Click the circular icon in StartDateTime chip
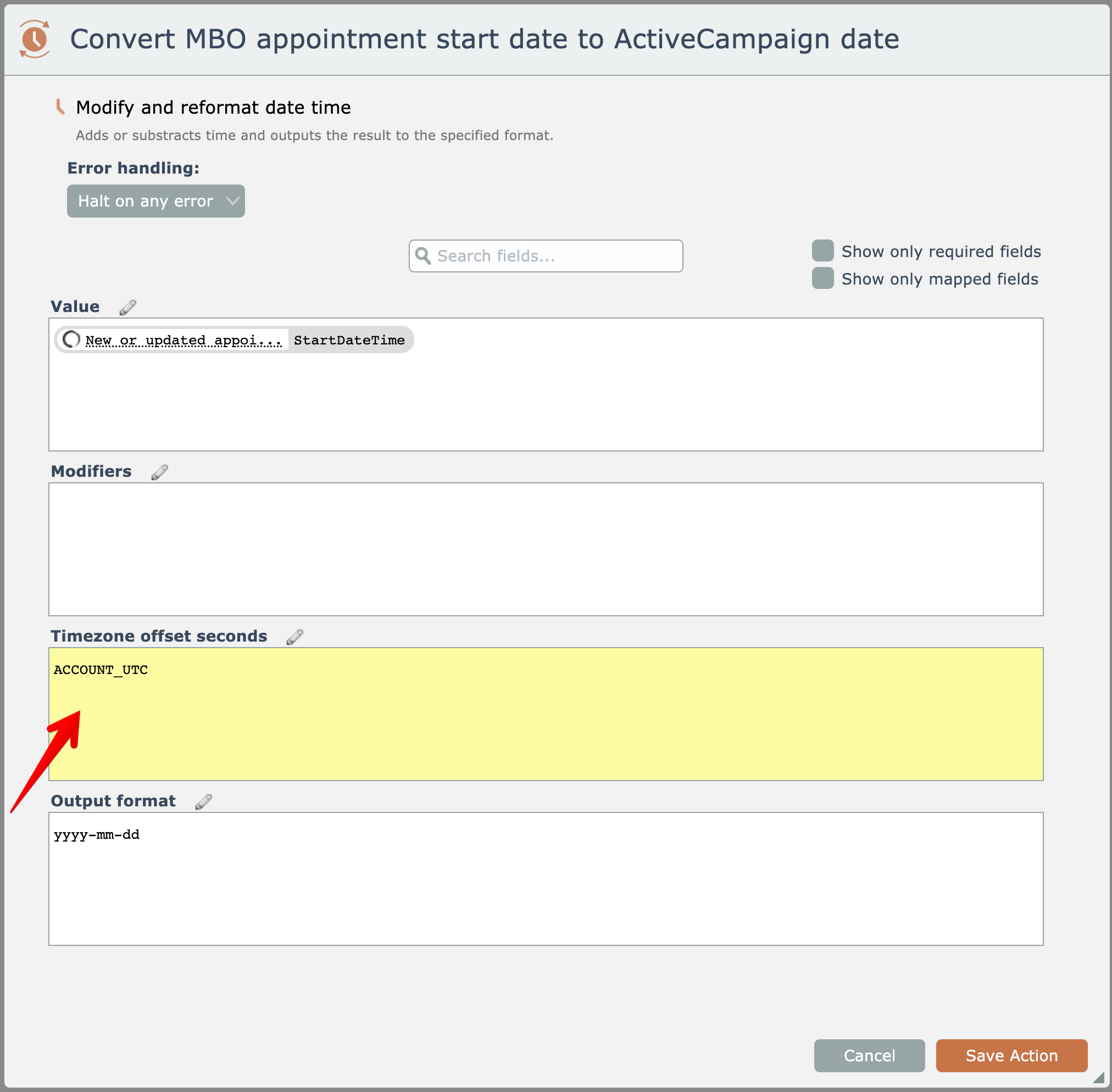1112x1092 pixels. 71,339
